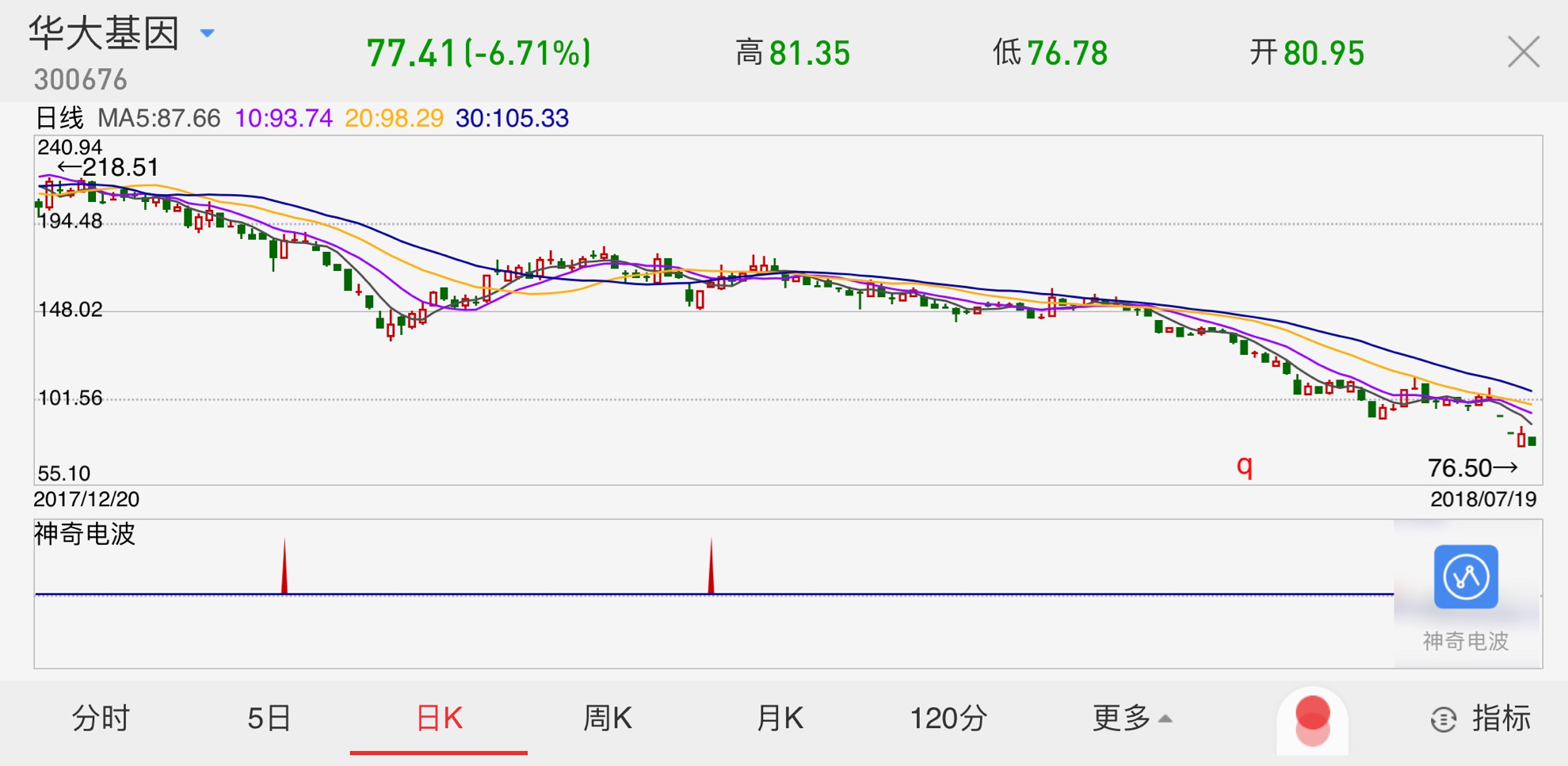
Task: Click the 神奇电波 panel title label
Action: pyautogui.click(x=85, y=534)
